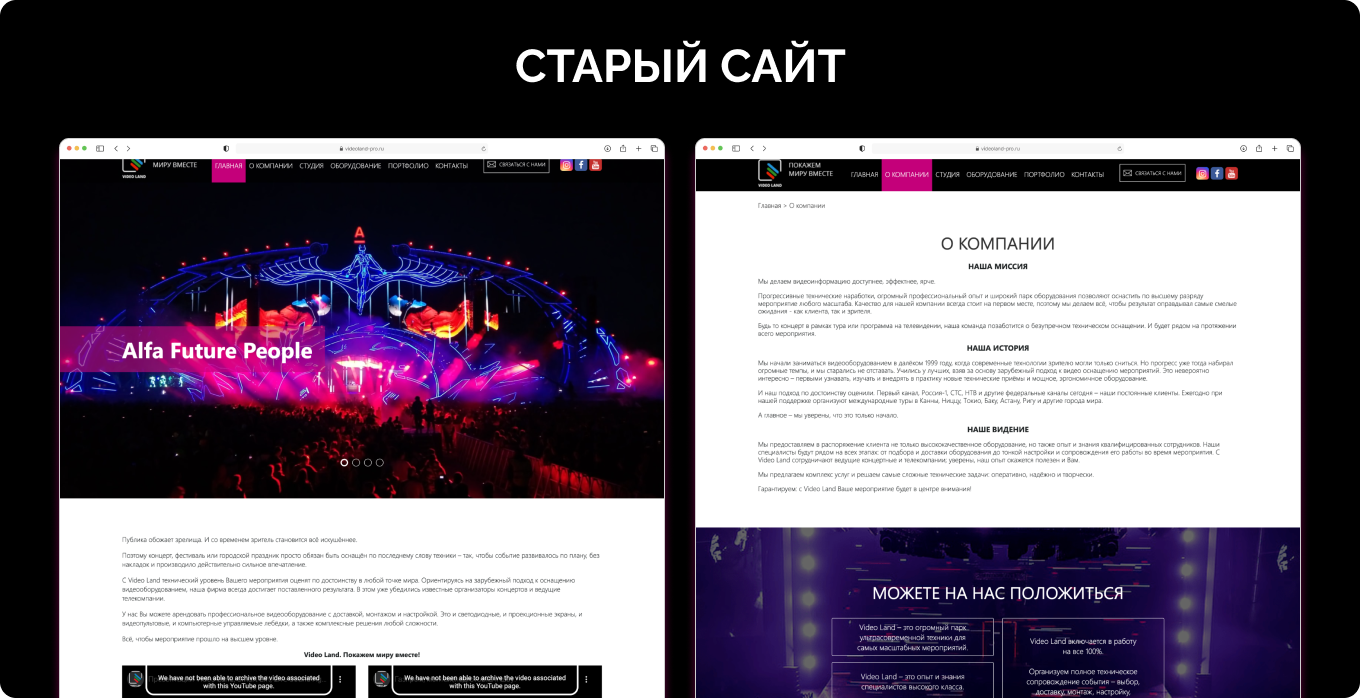Open ПОРТФОЛИО menu item in left window

click(408, 166)
